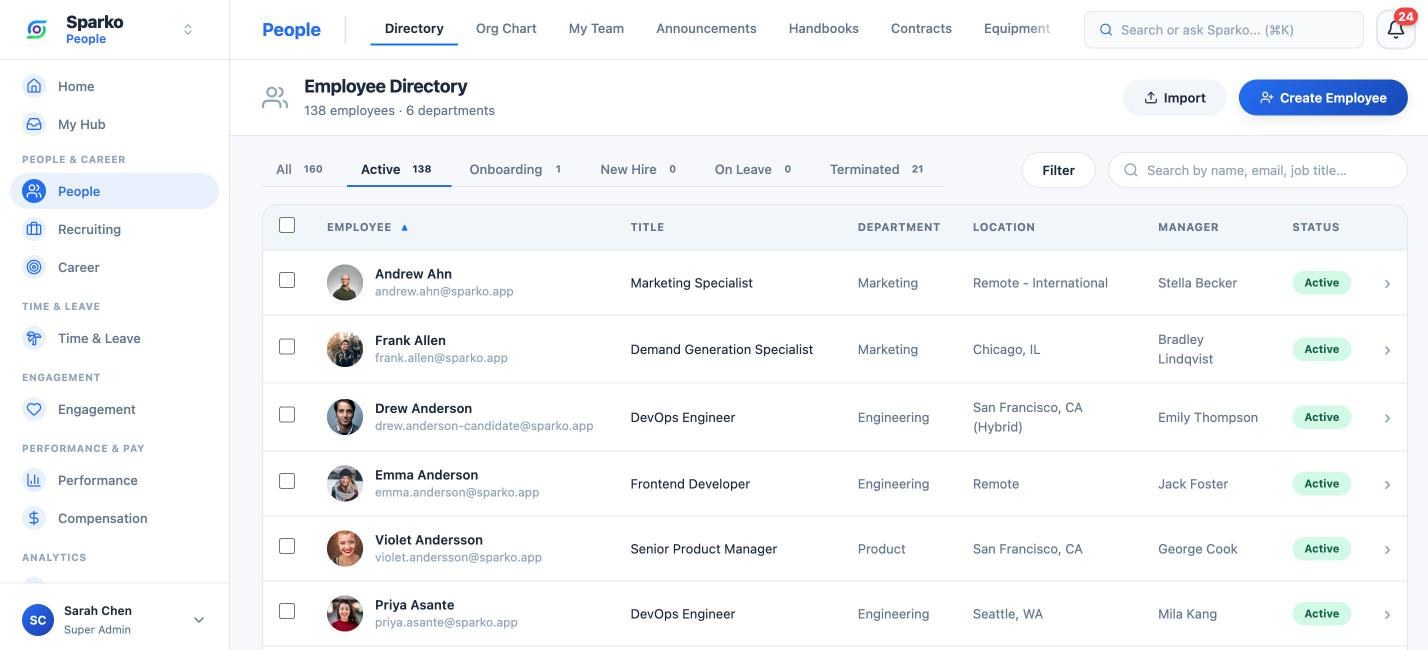Switch to the Org Chart tab
This screenshot has height=650, width=1428.
506,28
